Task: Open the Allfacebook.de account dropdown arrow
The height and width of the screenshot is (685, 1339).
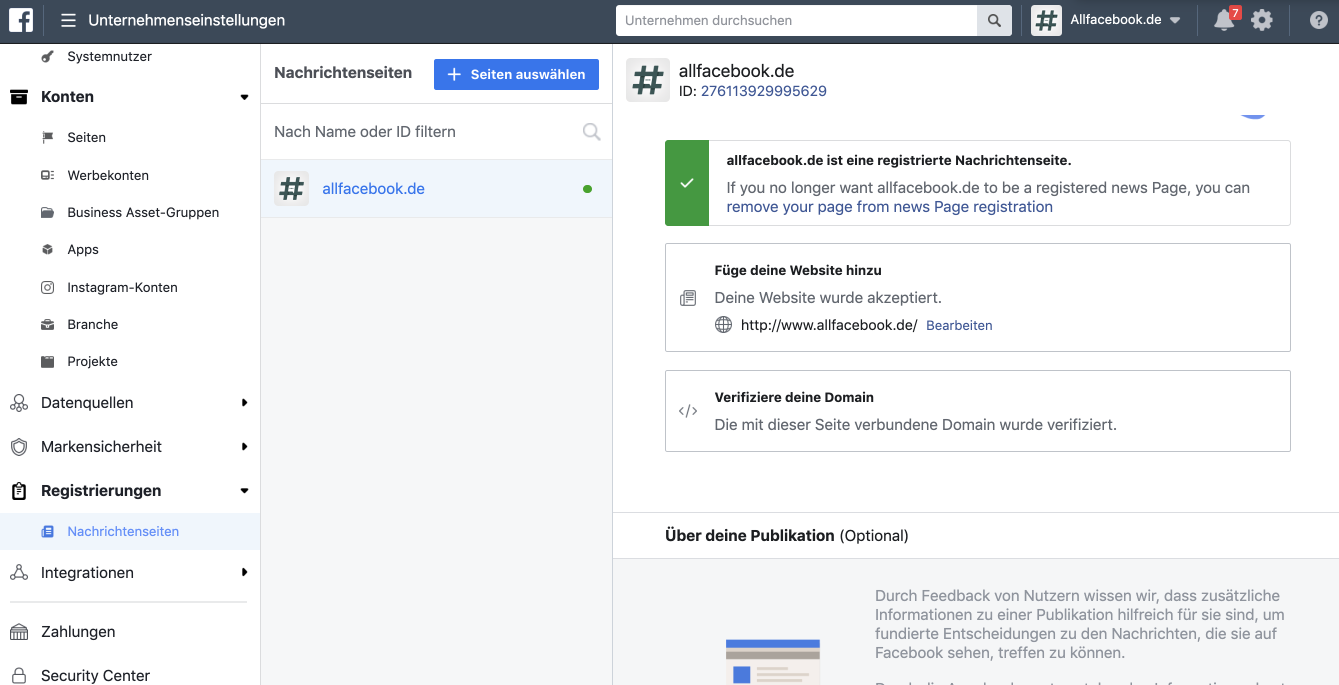Action: 1175,21
